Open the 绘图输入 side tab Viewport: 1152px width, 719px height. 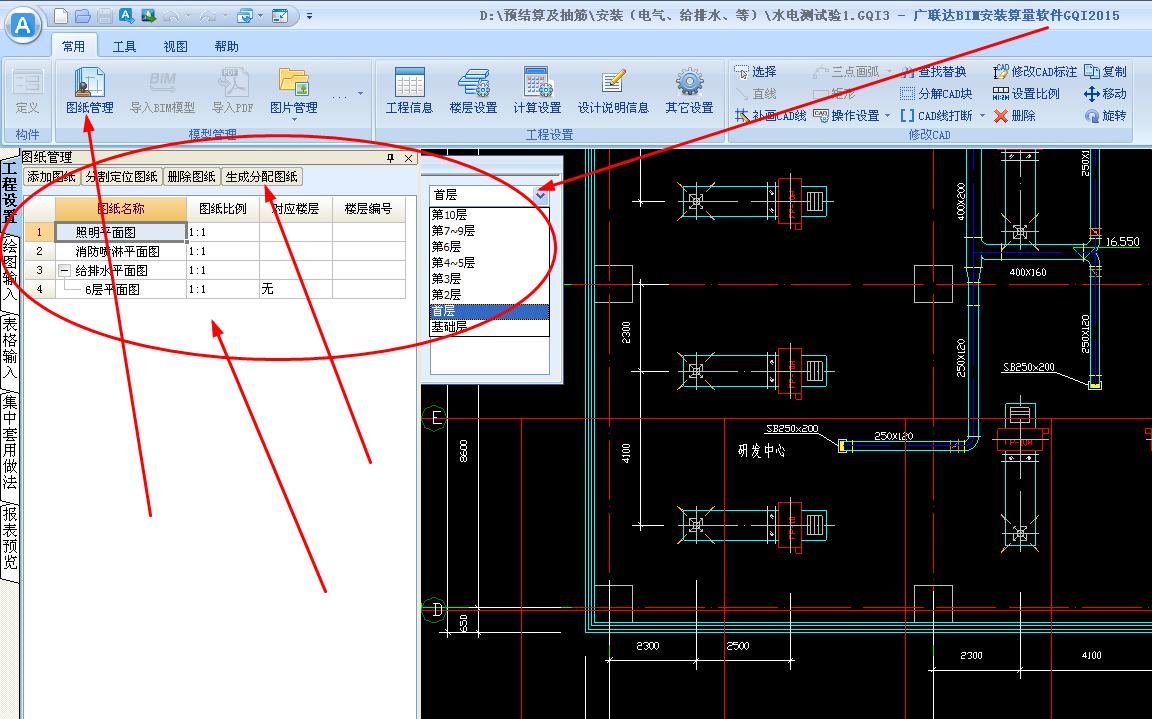click(x=10, y=270)
